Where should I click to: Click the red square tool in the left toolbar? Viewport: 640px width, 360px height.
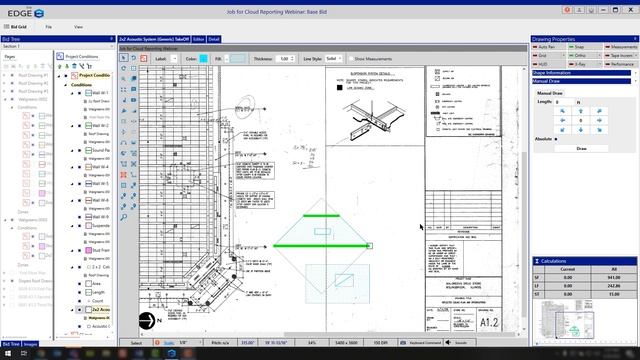[124, 175]
